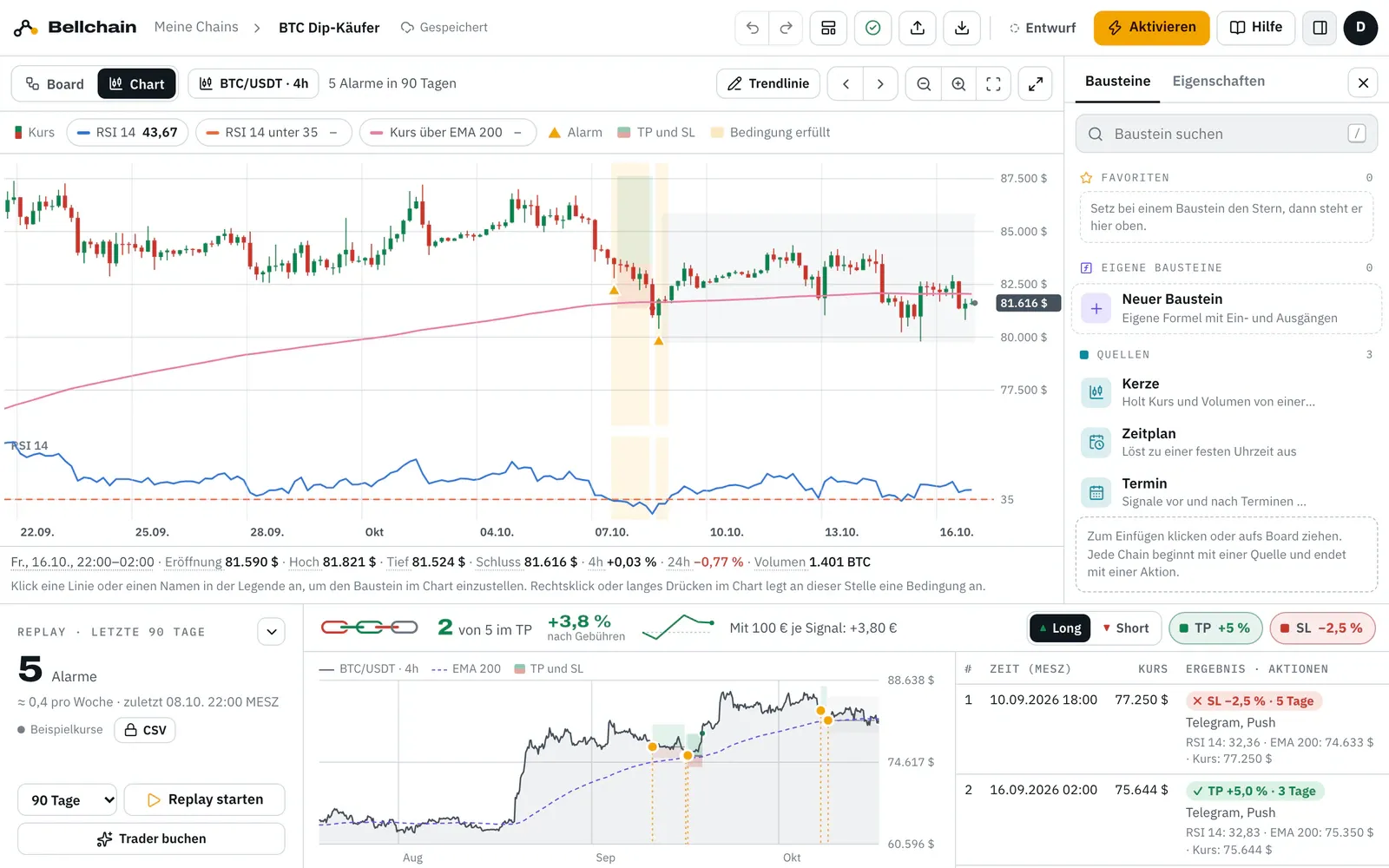The height and width of the screenshot is (868, 1389).
Task: Select Long trade direction
Action: 1060,628
